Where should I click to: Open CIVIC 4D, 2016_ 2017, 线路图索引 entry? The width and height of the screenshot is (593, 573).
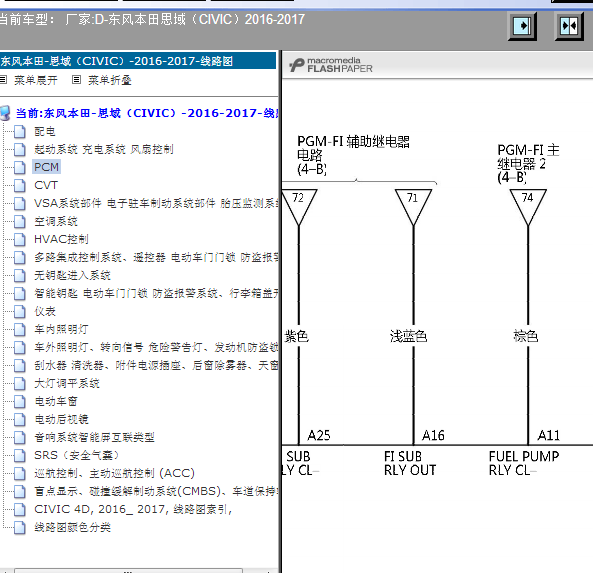(x=133, y=509)
